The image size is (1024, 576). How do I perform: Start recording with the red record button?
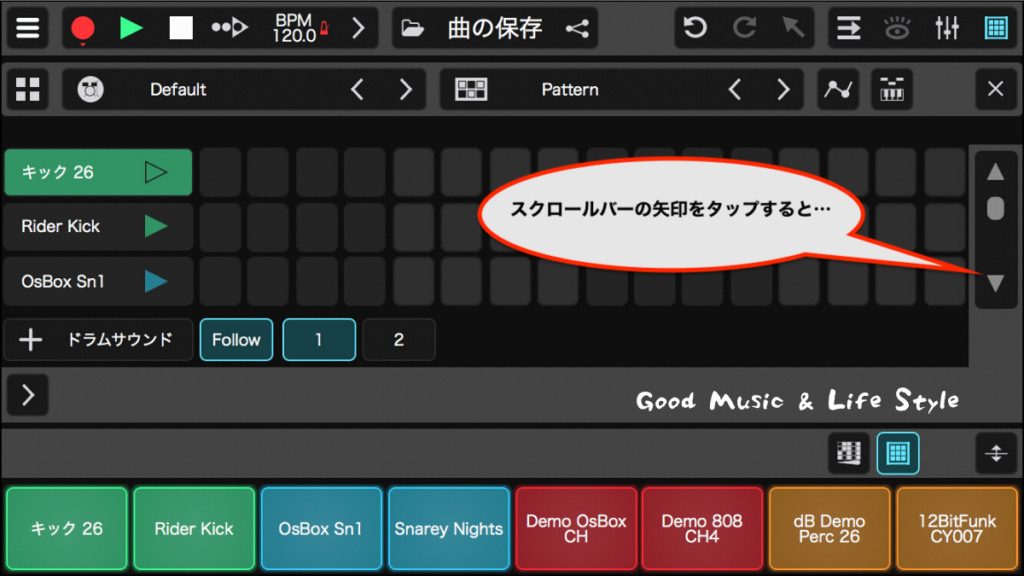83,29
